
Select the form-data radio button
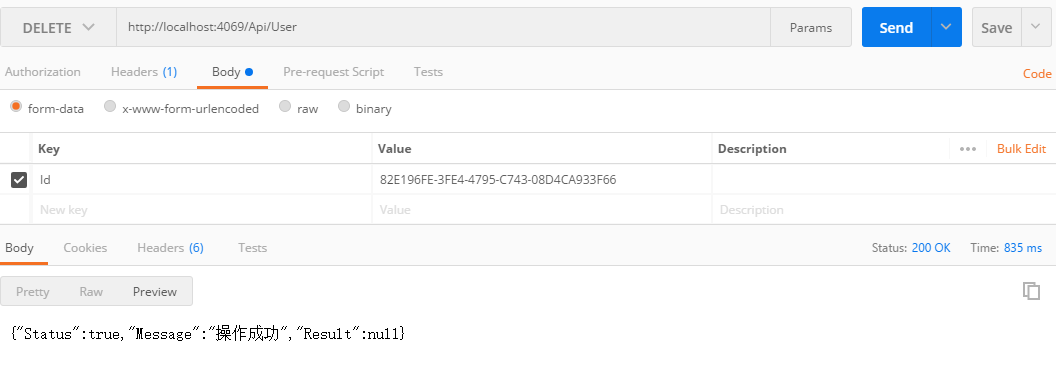(16, 106)
